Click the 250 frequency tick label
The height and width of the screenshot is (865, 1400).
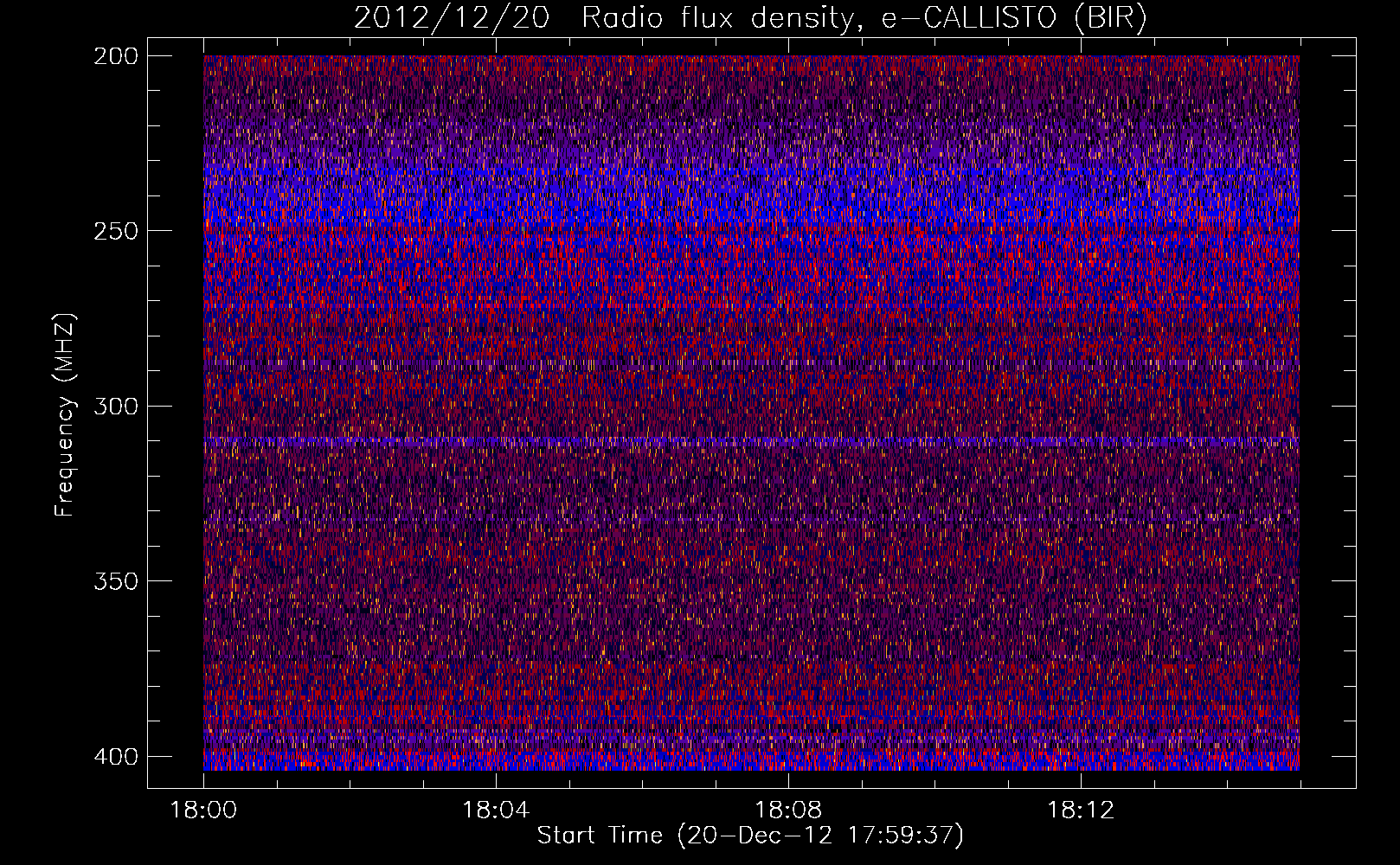coord(115,231)
